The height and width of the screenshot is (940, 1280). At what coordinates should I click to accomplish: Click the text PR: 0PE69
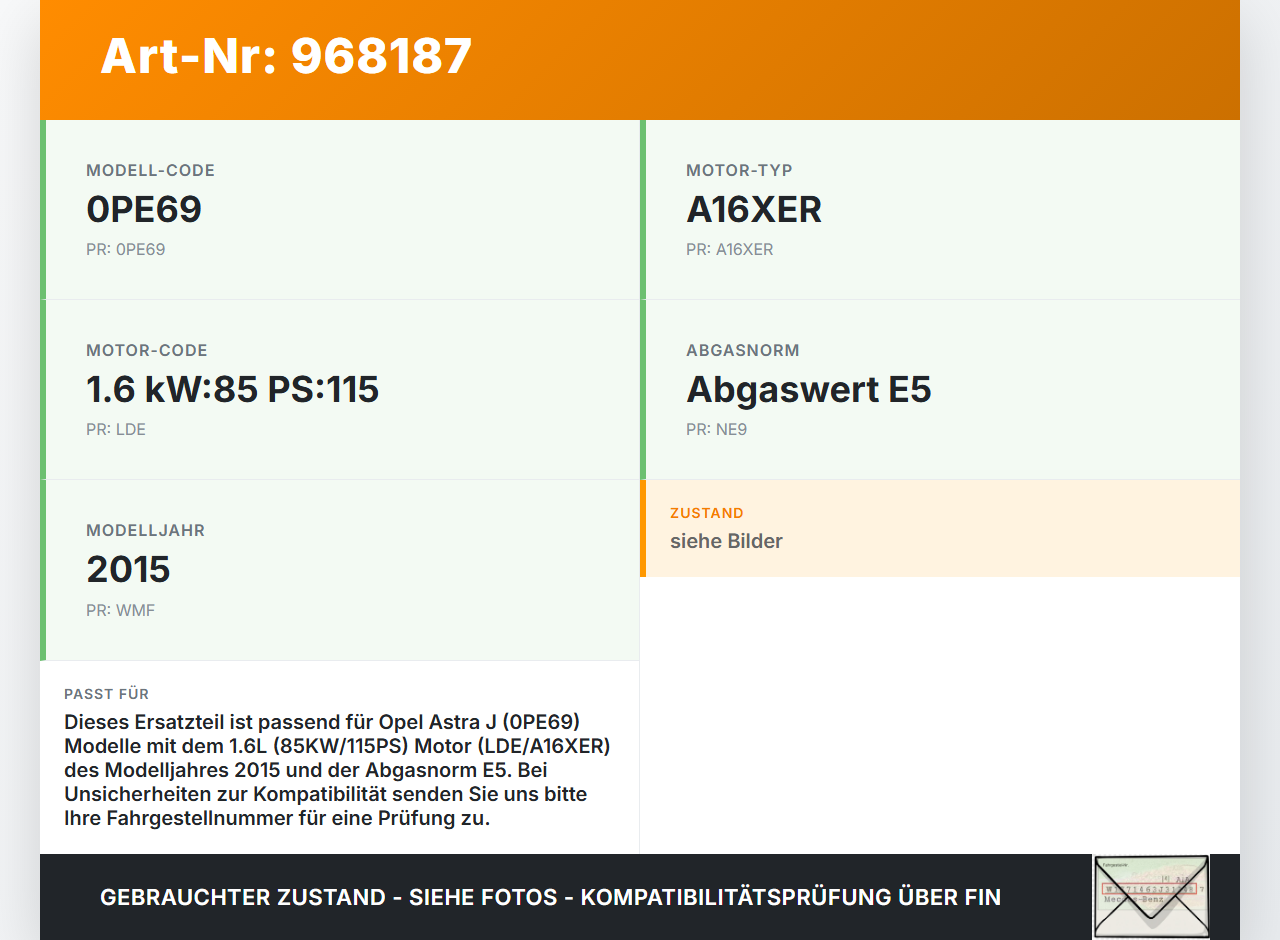coord(126,250)
